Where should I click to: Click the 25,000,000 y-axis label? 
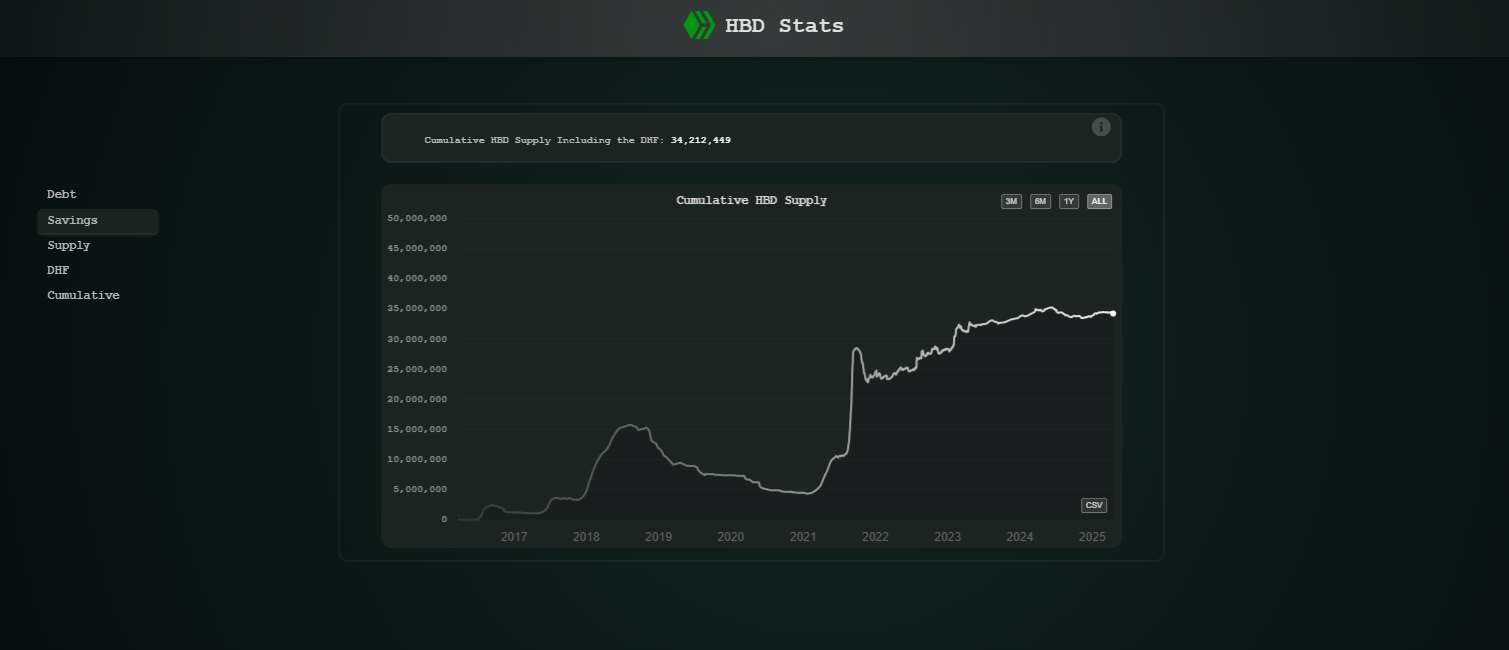coord(417,369)
